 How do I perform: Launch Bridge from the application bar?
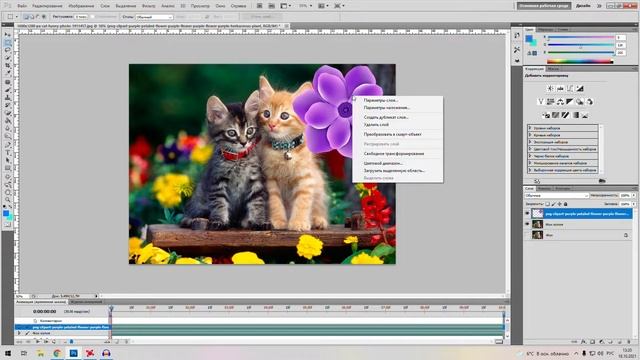[x=260, y=6]
